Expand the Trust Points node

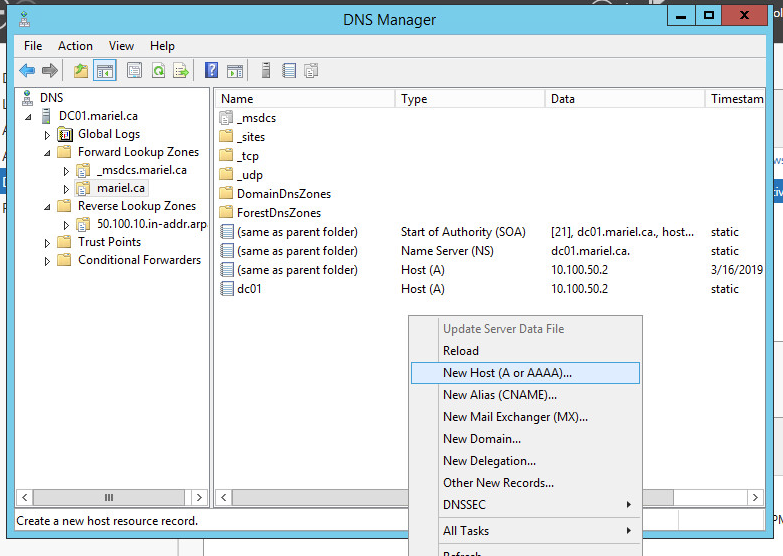coord(47,242)
